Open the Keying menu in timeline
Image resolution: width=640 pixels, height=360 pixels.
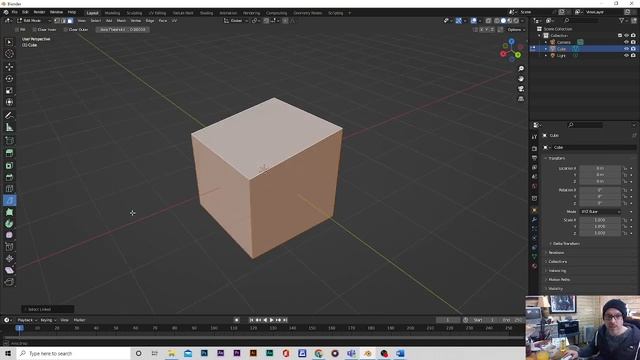click(48, 320)
